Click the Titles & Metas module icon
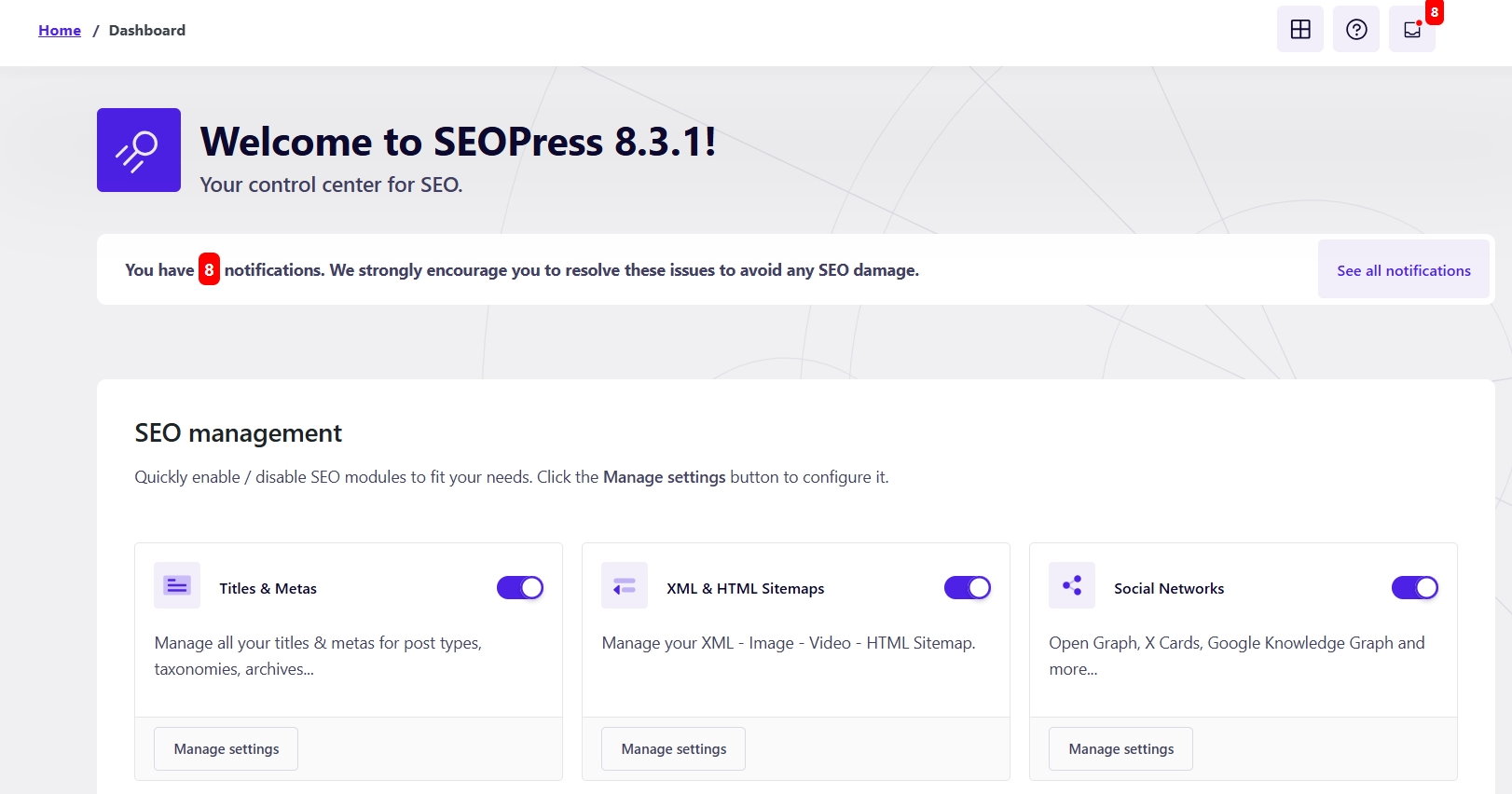Viewport: 1512px width, 794px height. pos(177,585)
